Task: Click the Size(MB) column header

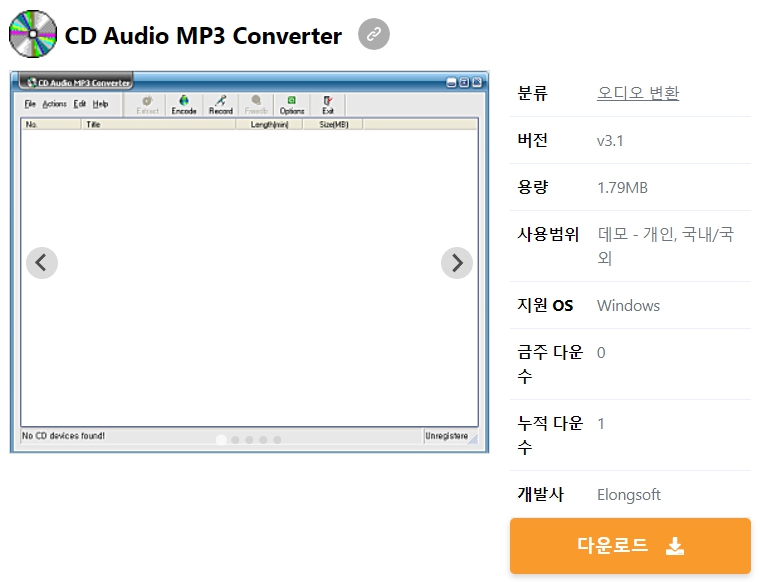Action: (333, 125)
